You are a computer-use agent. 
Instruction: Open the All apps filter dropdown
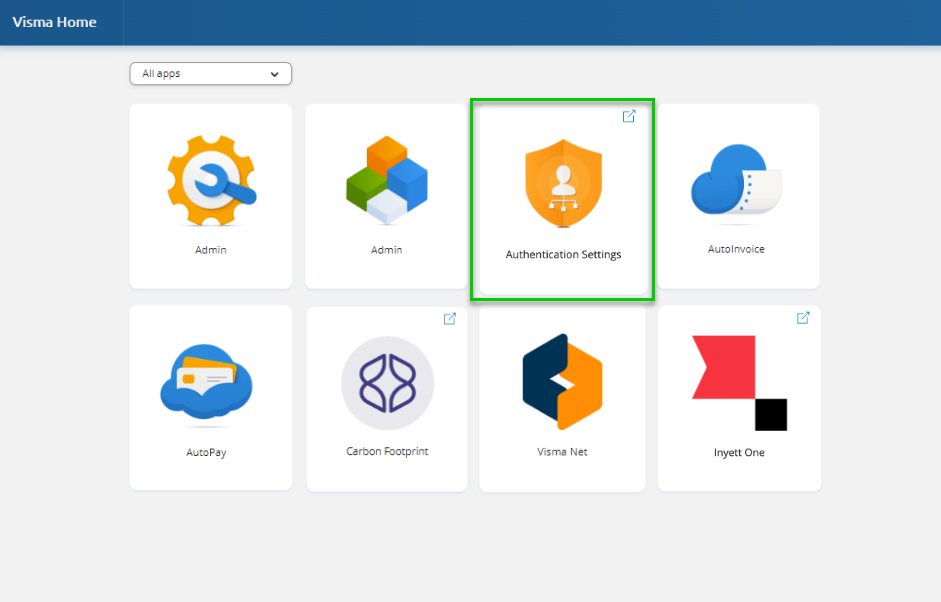tap(211, 74)
